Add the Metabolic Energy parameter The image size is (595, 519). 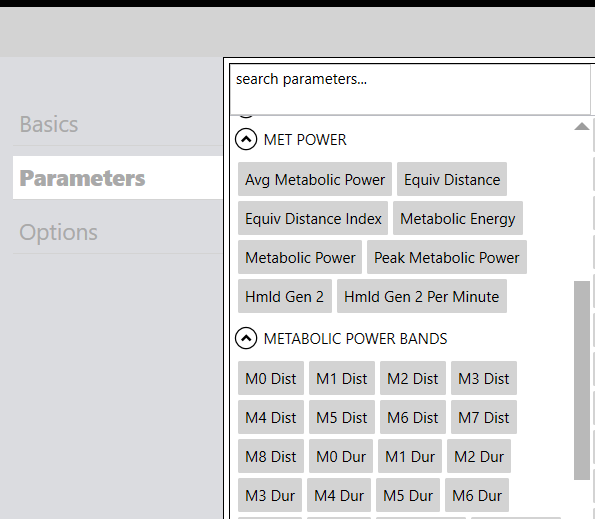[458, 219]
